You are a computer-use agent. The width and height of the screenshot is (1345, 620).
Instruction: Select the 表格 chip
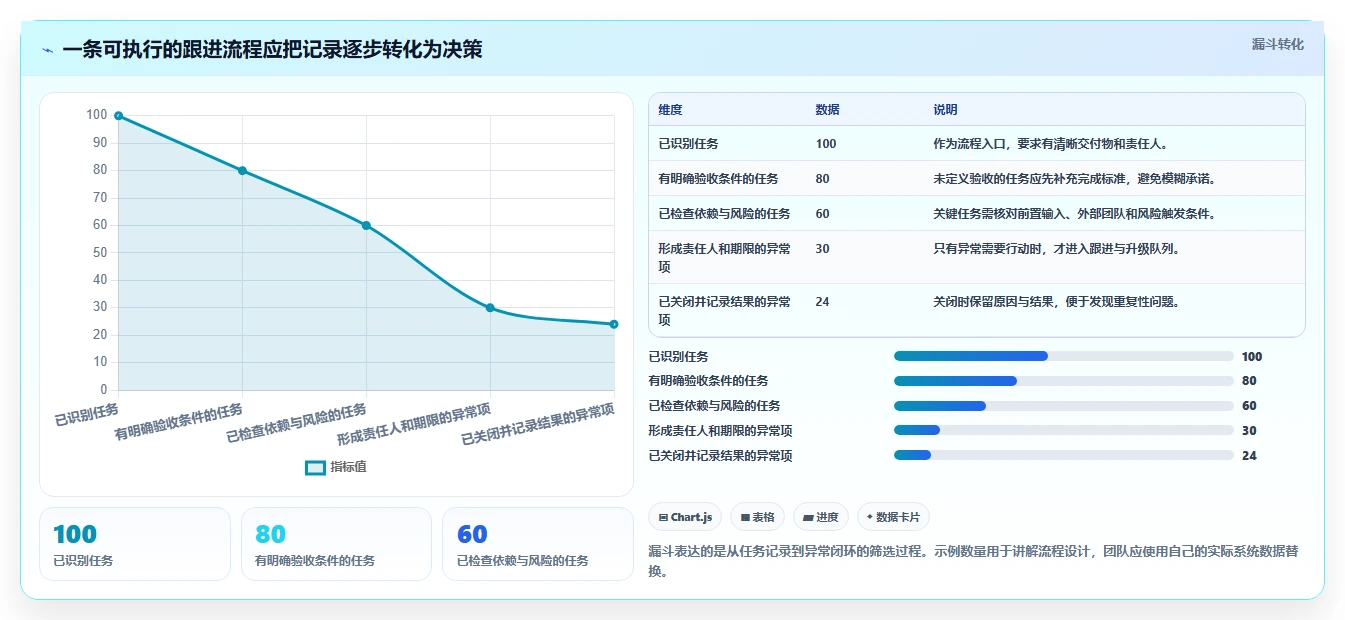[x=757, y=517]
